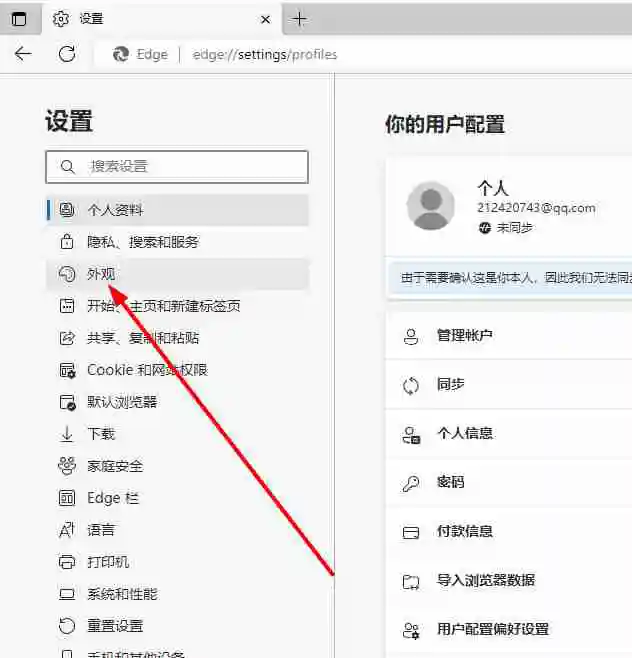Open the Edge 栏 settings label

tap(113, 498)
